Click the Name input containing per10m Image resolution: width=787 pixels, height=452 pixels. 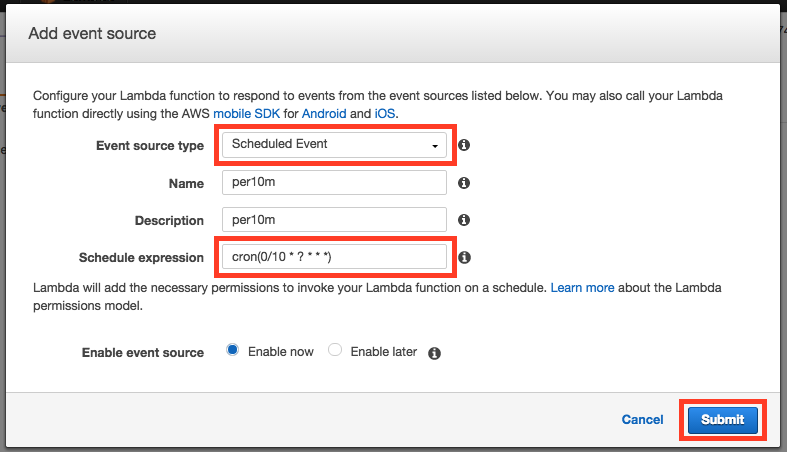[x=334, y=183]
